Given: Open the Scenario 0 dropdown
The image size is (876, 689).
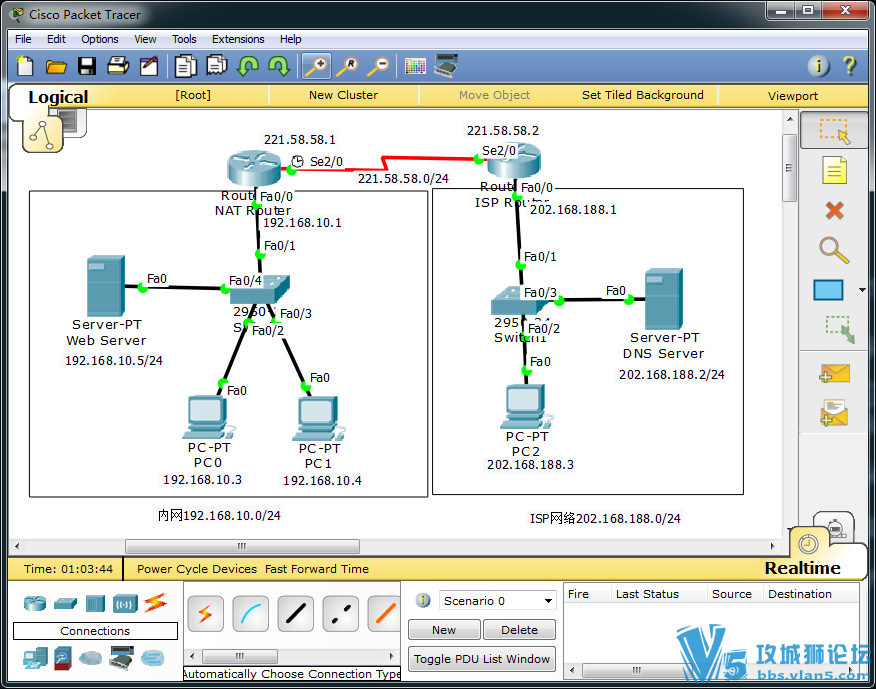Looking at the screenshot, I should click(x=498, y=601).
